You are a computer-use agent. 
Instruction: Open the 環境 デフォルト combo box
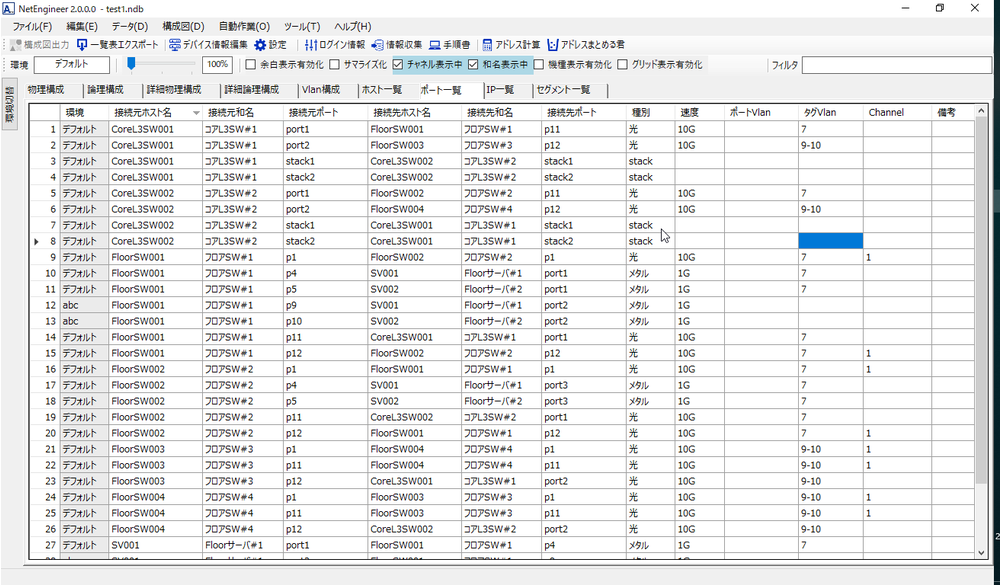pos(71,65)
